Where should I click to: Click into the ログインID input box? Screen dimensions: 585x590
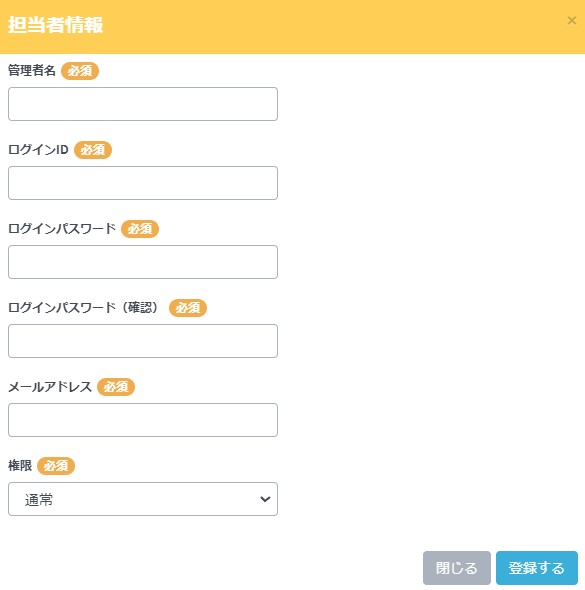coord(143,183)
